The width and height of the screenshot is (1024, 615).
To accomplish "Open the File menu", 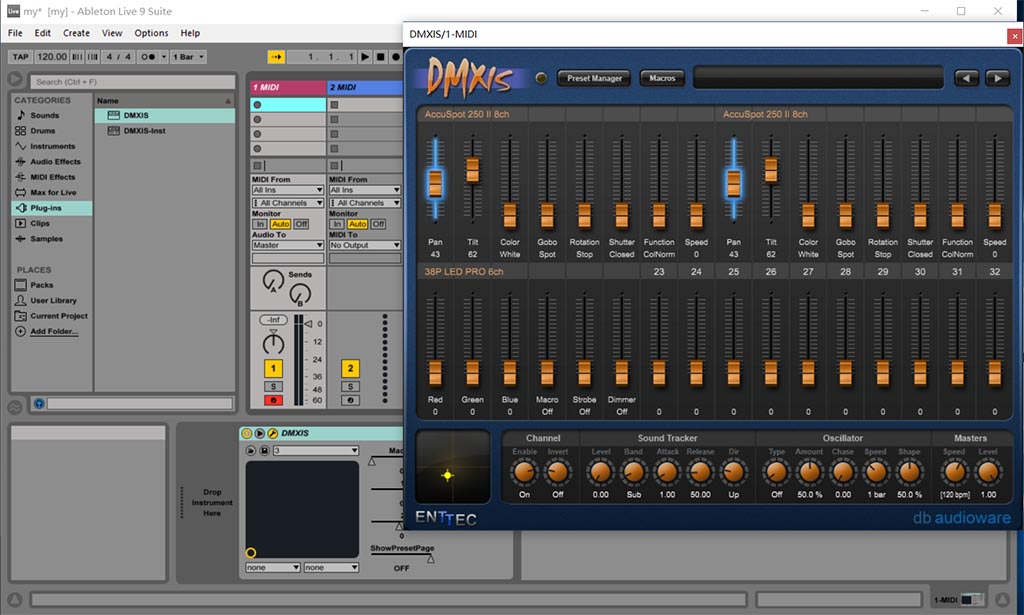I will click(x=15, y=33).
